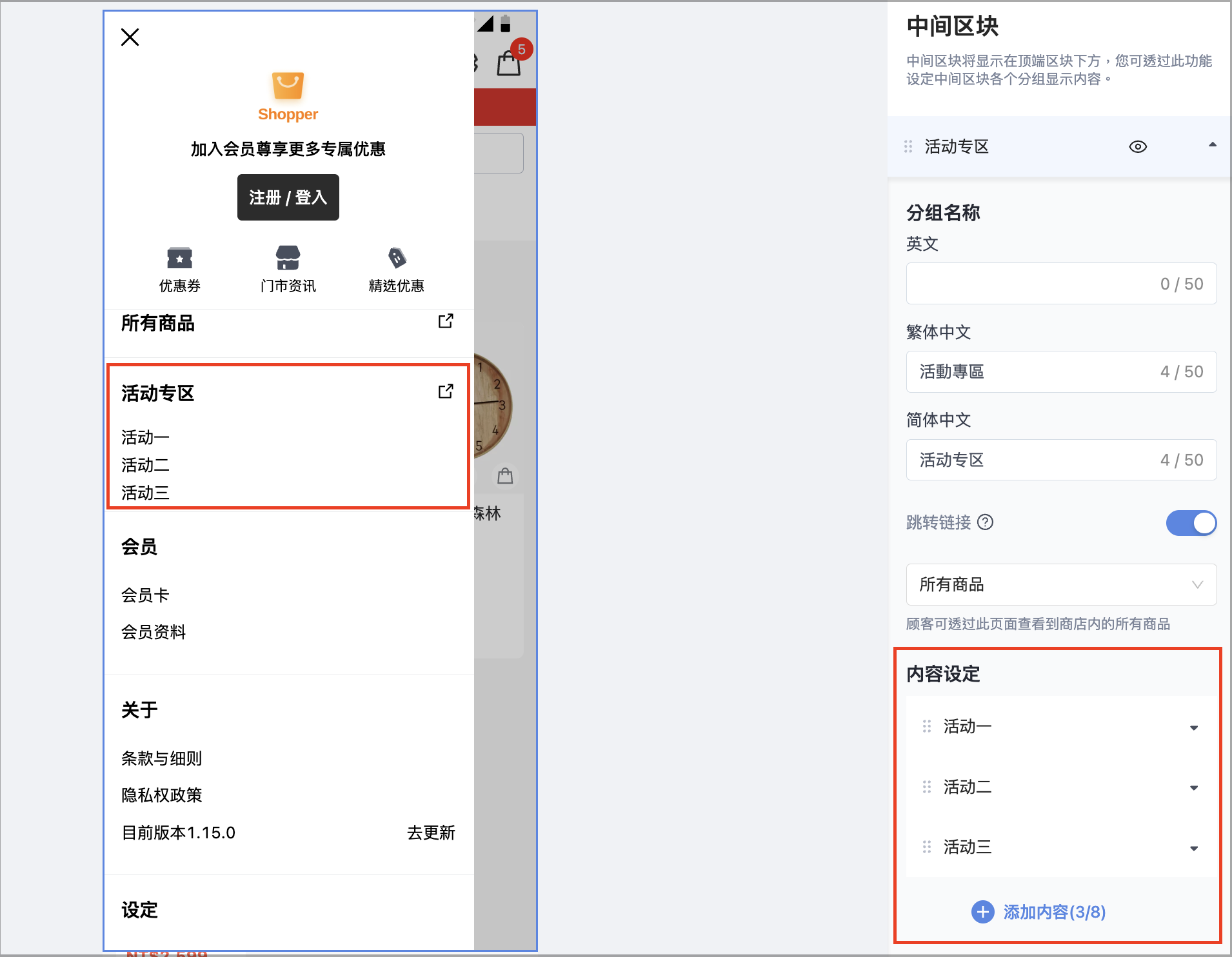Open 会员卡 menu entry
The image size is (1232, 957).
click(x=145, y=595)
